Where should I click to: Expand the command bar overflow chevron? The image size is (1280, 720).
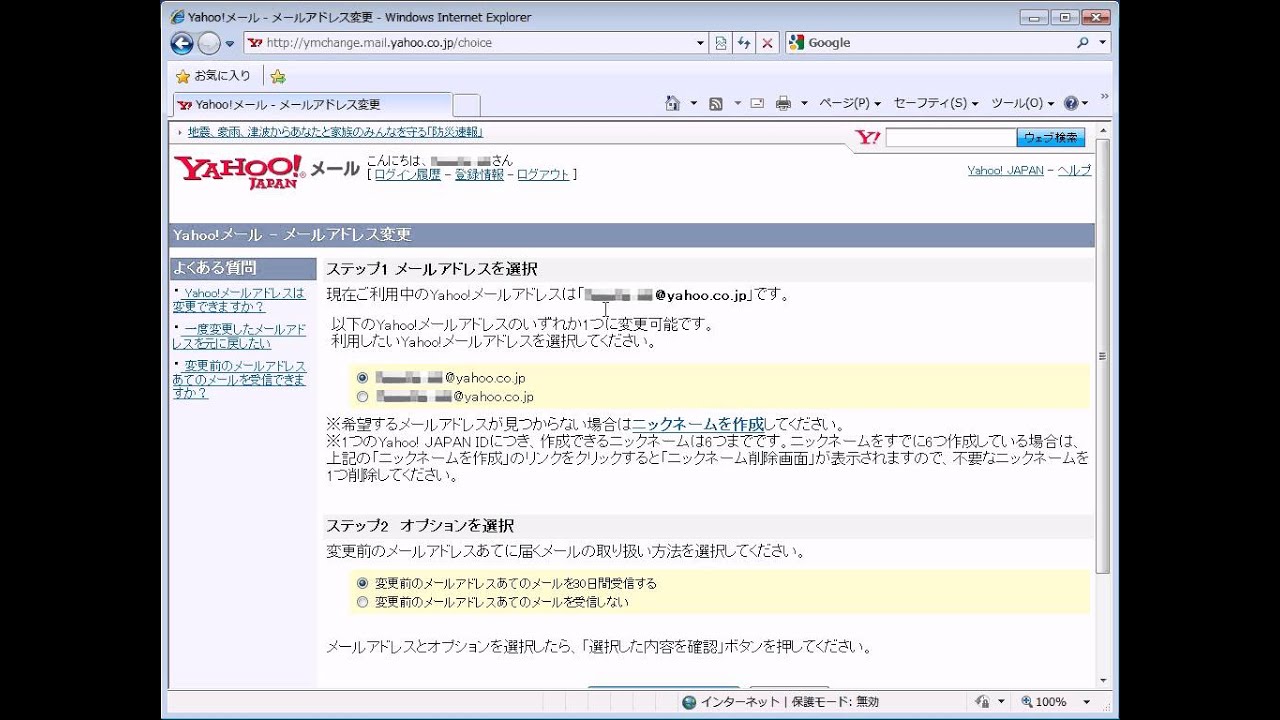click(x=1104, y=97)
